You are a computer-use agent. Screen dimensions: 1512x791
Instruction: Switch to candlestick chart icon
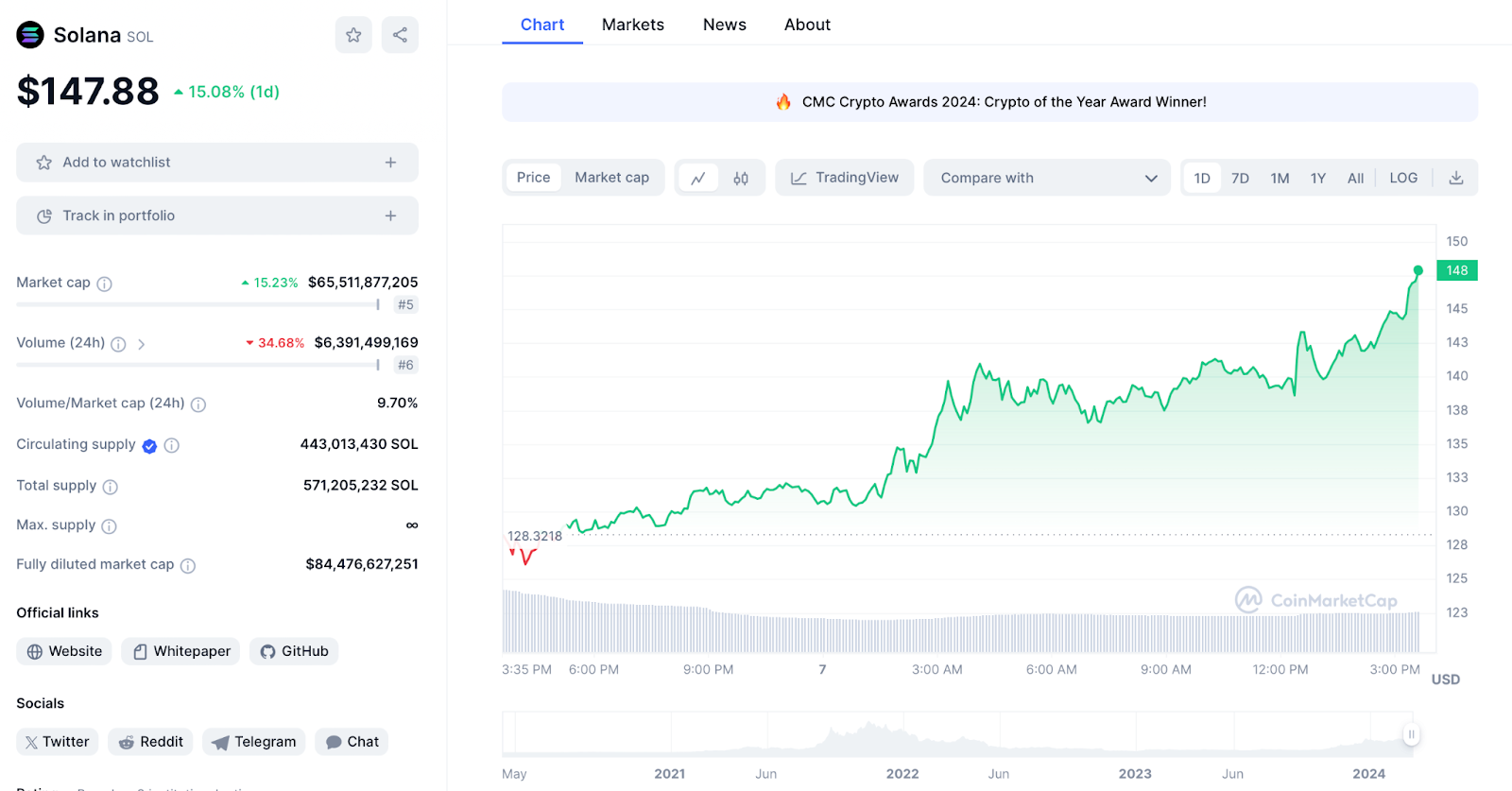click(x=741, y=178)
